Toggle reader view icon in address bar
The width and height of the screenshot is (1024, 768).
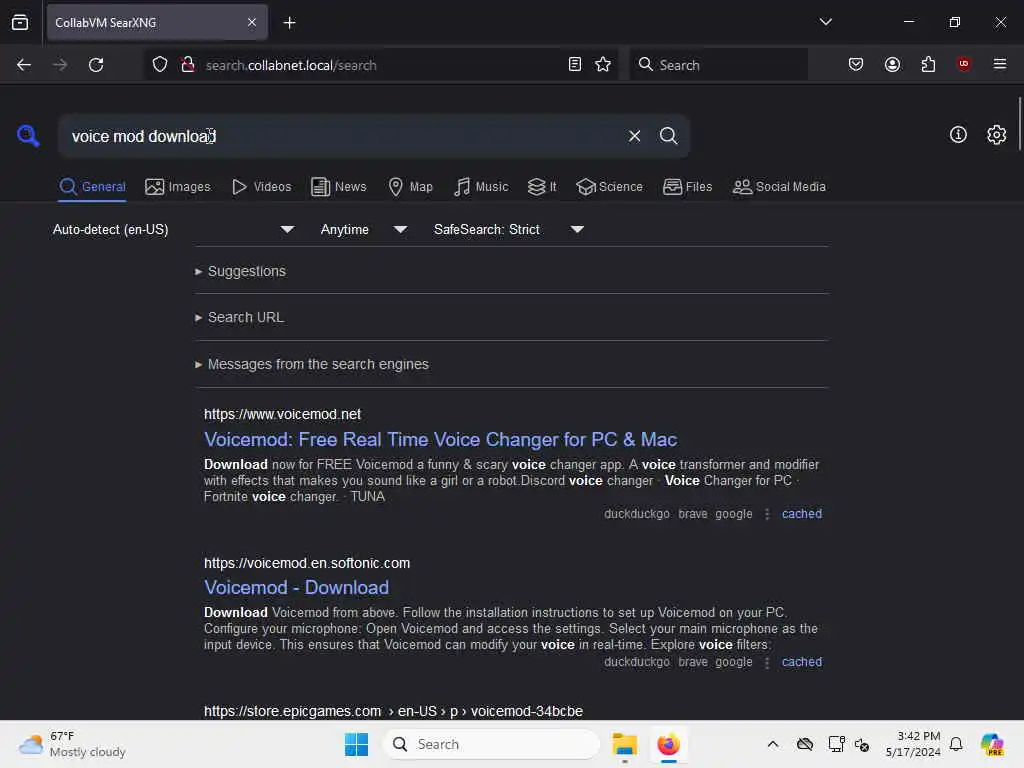pyautogui.click(x=575, y=64)
